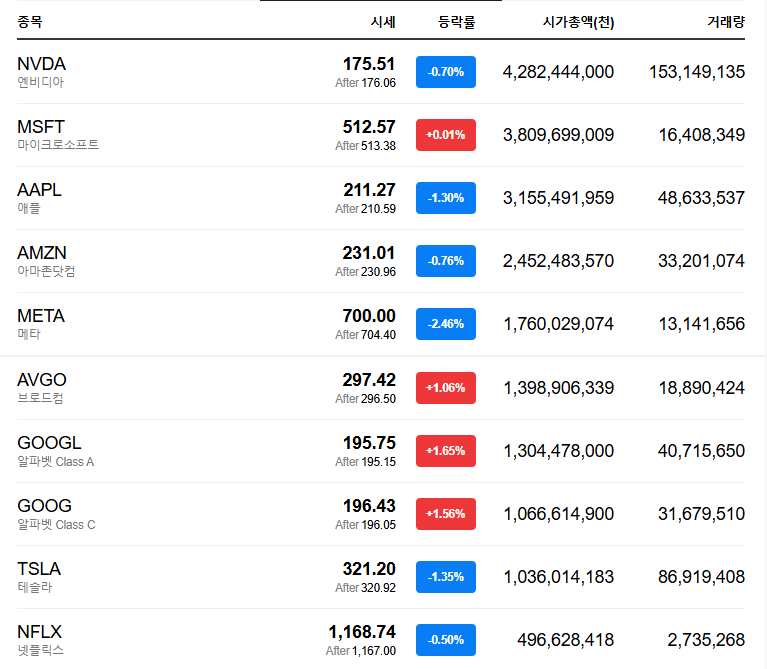The width and height of the screenshot is (767, 669).
Task: Click the AVGO price 297.42
Action: [x=369, y=380]
